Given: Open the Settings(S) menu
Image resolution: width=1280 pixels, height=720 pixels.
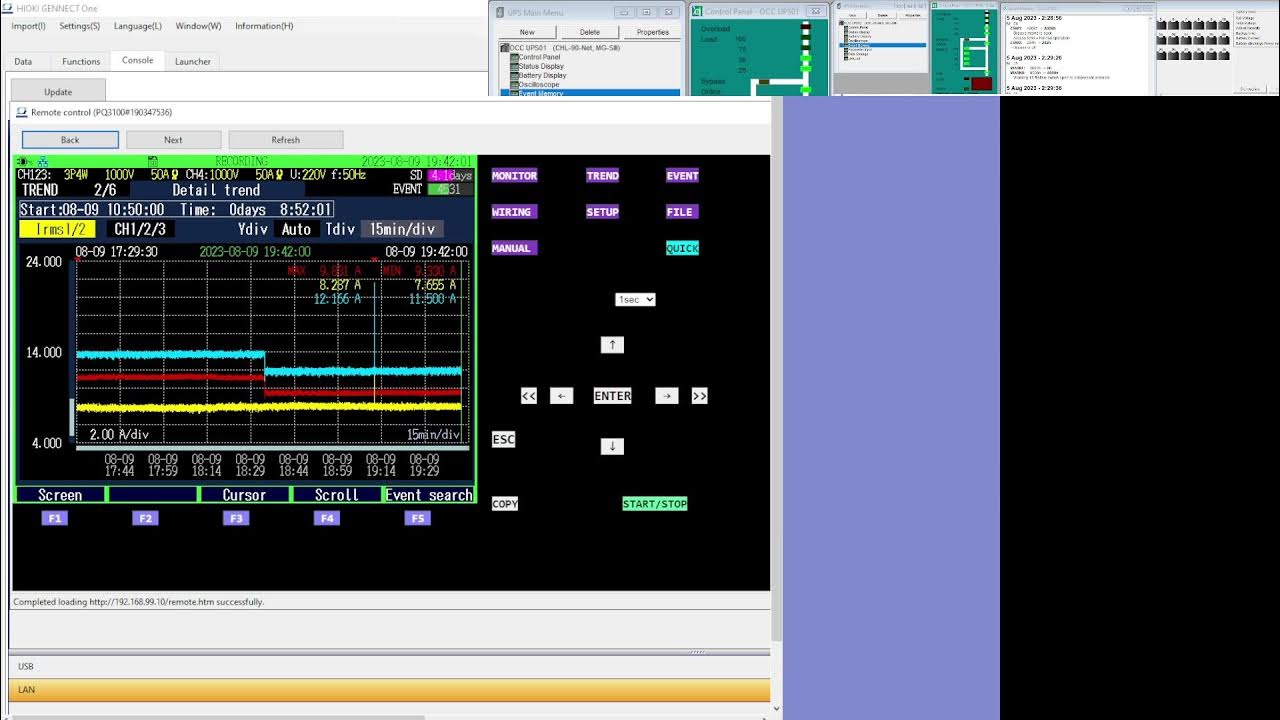Looking at the screenshot, I should coord(79,26).
